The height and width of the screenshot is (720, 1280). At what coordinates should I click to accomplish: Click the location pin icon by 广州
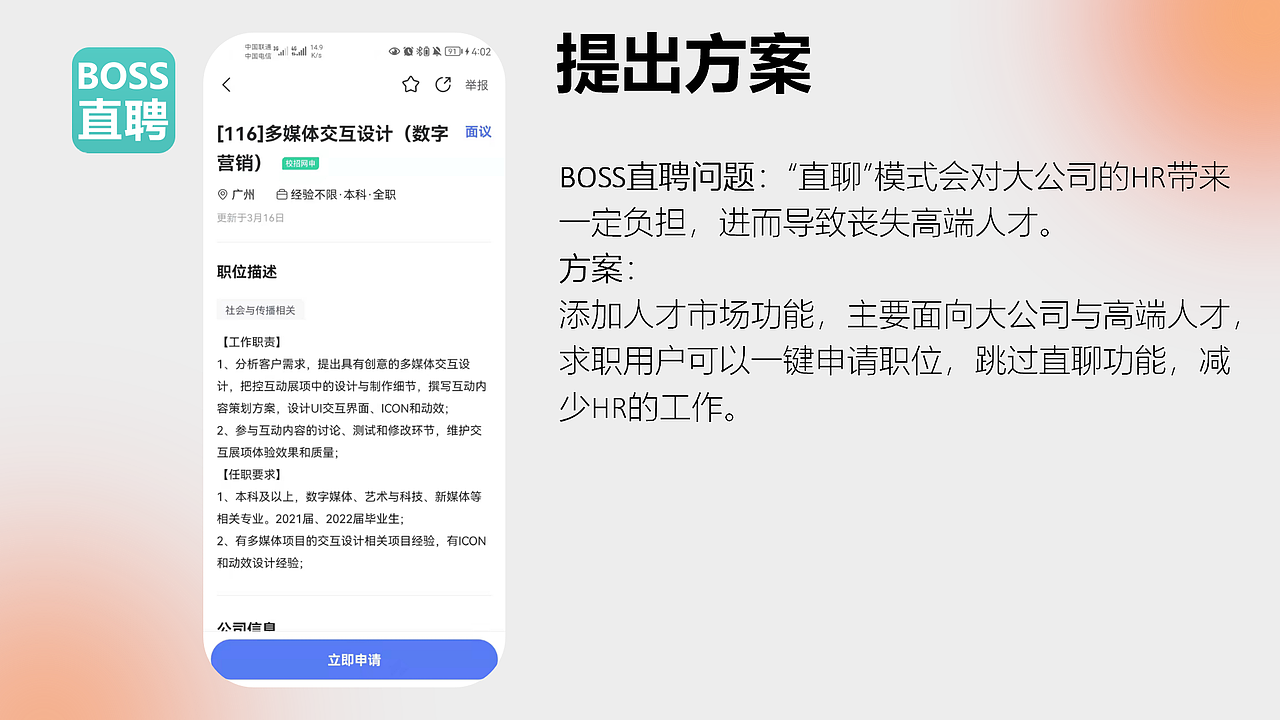pyautogui.click(x=223, y=195)
